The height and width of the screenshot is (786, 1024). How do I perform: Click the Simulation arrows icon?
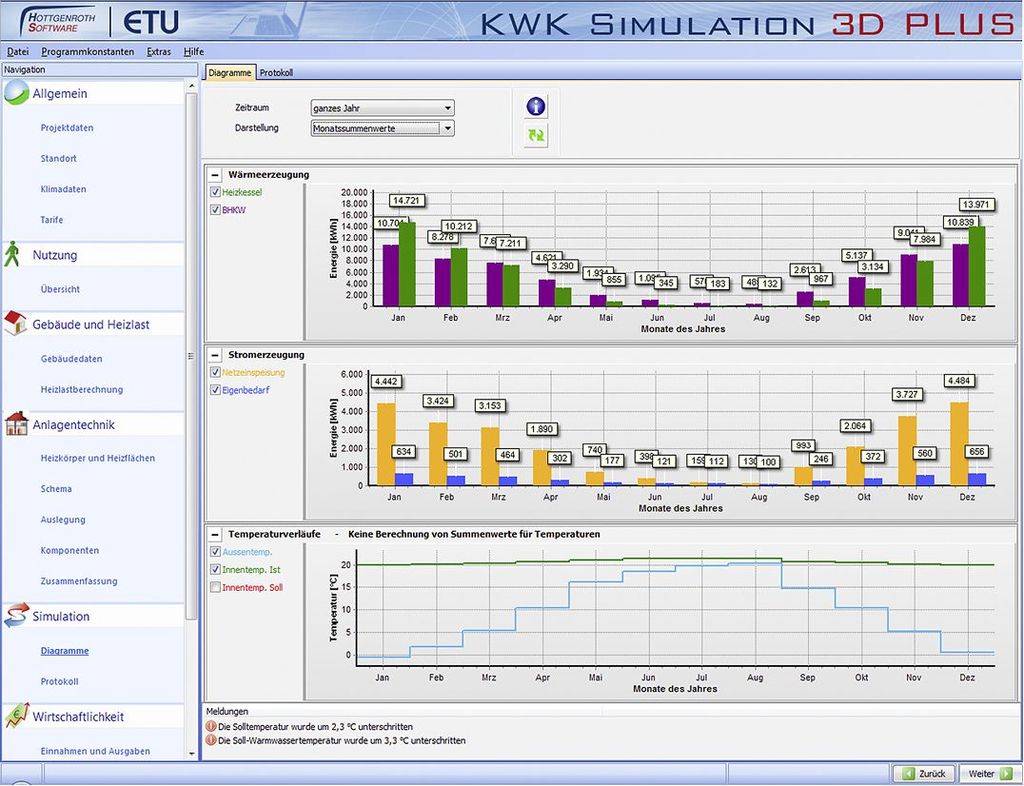tap(16, 616)
